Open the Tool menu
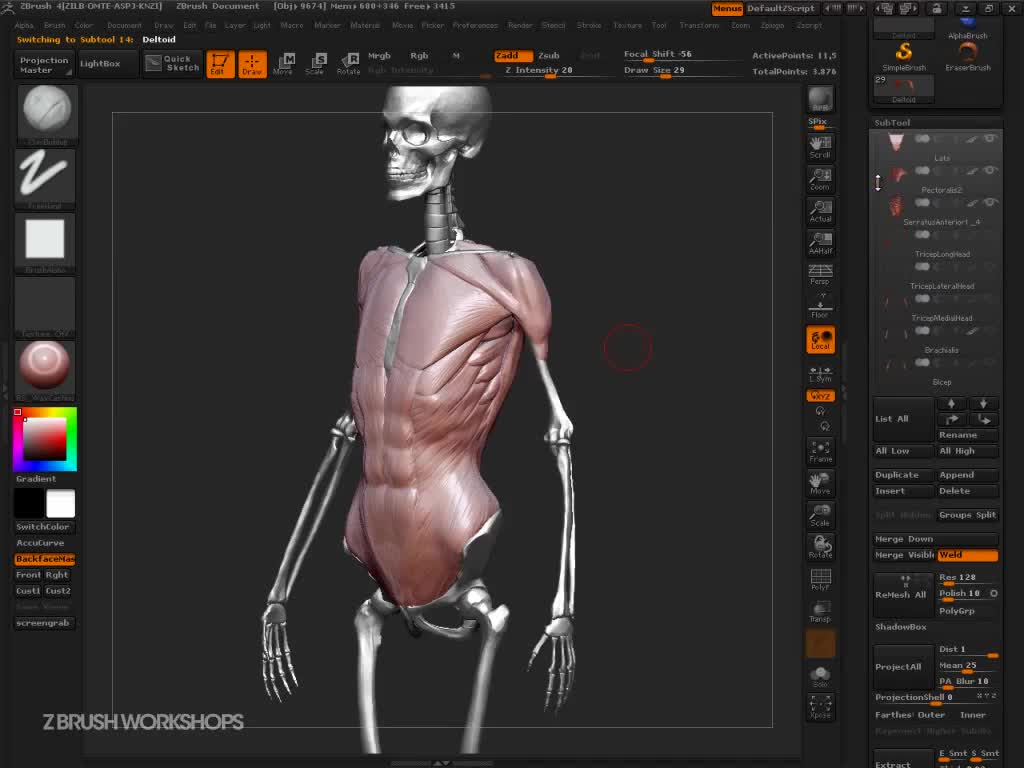The image size is (1024, 768). 659,25
